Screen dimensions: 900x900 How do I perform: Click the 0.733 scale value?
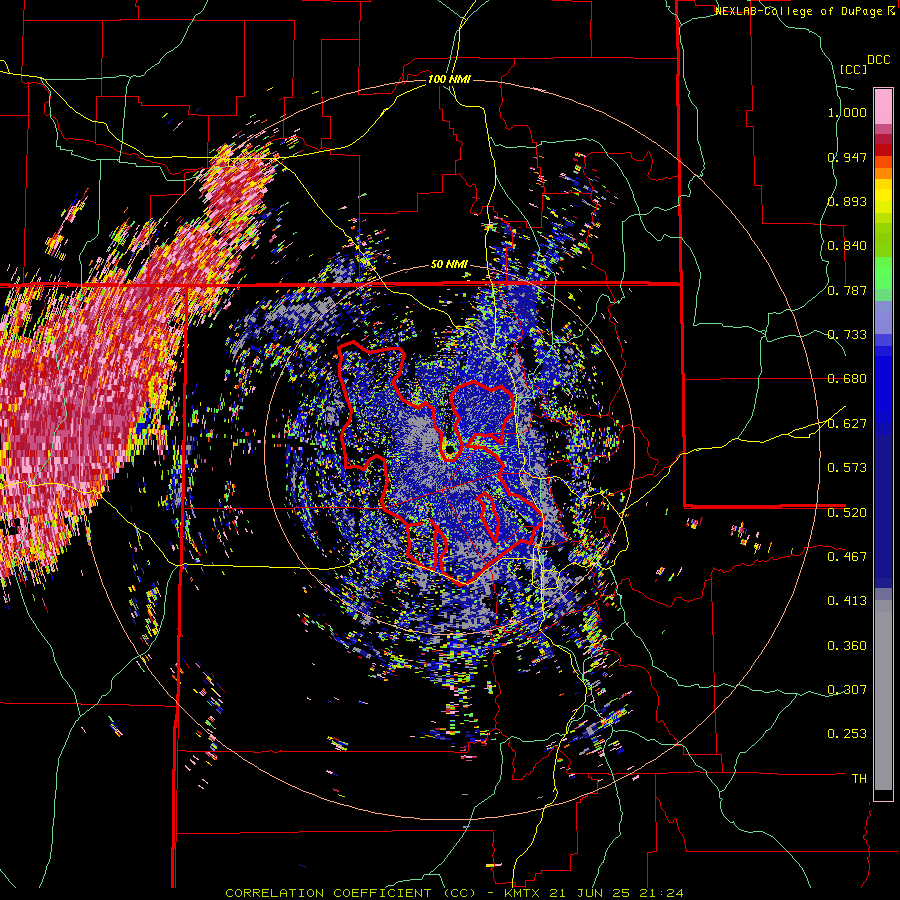[x=847, y=335]
